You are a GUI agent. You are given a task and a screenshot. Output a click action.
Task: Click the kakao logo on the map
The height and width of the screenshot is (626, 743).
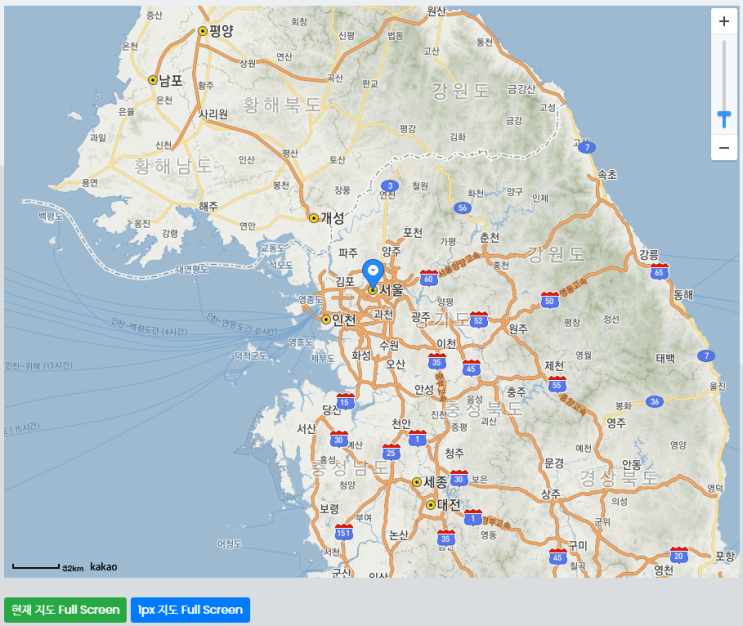tap(104, 567)
